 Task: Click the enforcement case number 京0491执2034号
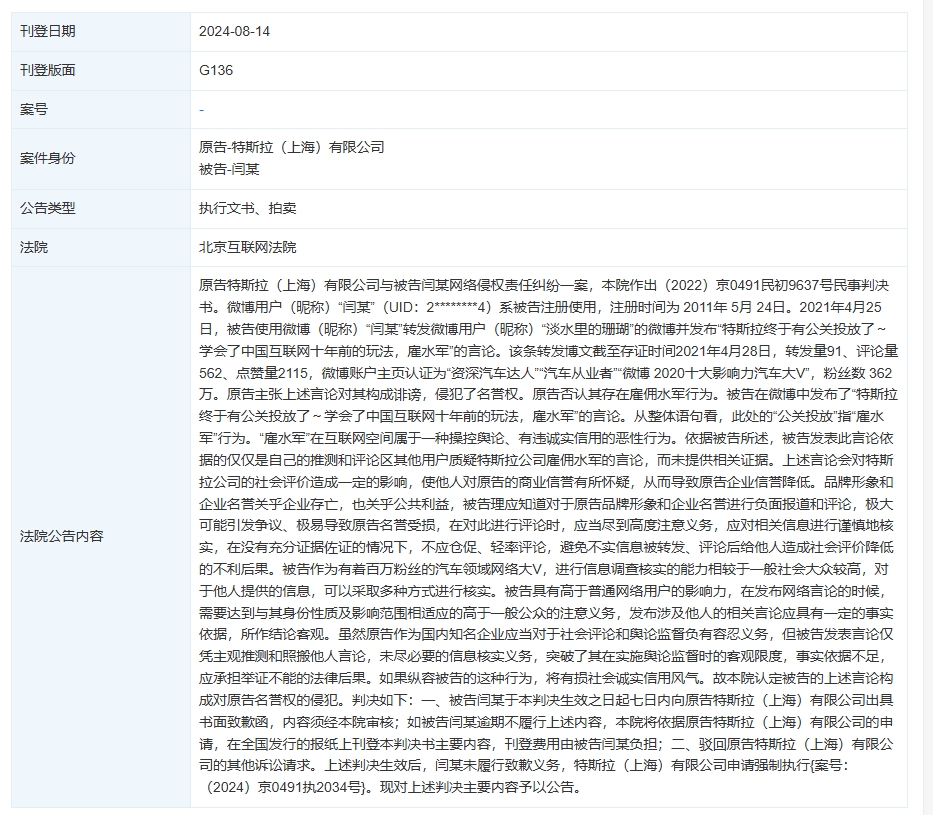click(308, 788)
